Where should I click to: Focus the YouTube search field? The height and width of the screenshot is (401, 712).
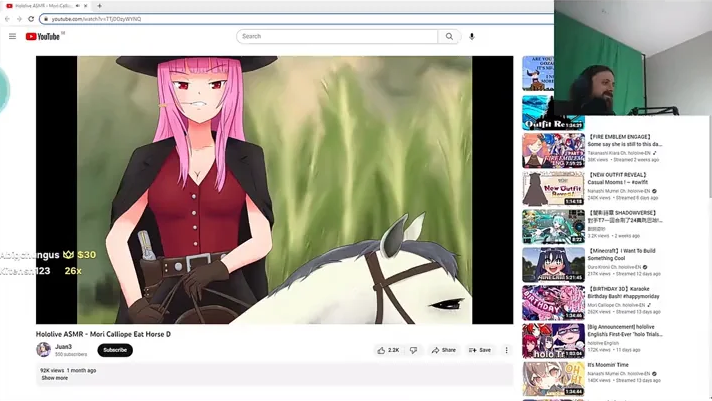coord(337,36)
